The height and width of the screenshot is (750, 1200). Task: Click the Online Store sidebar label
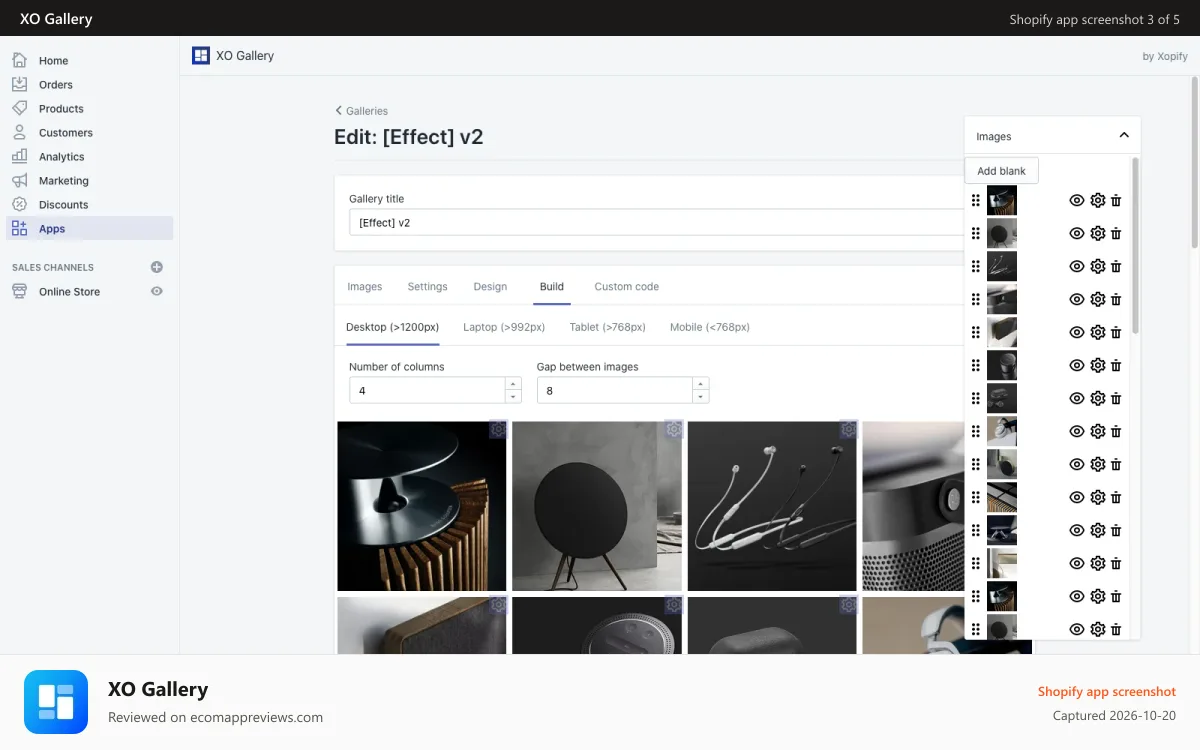(70, 292)
